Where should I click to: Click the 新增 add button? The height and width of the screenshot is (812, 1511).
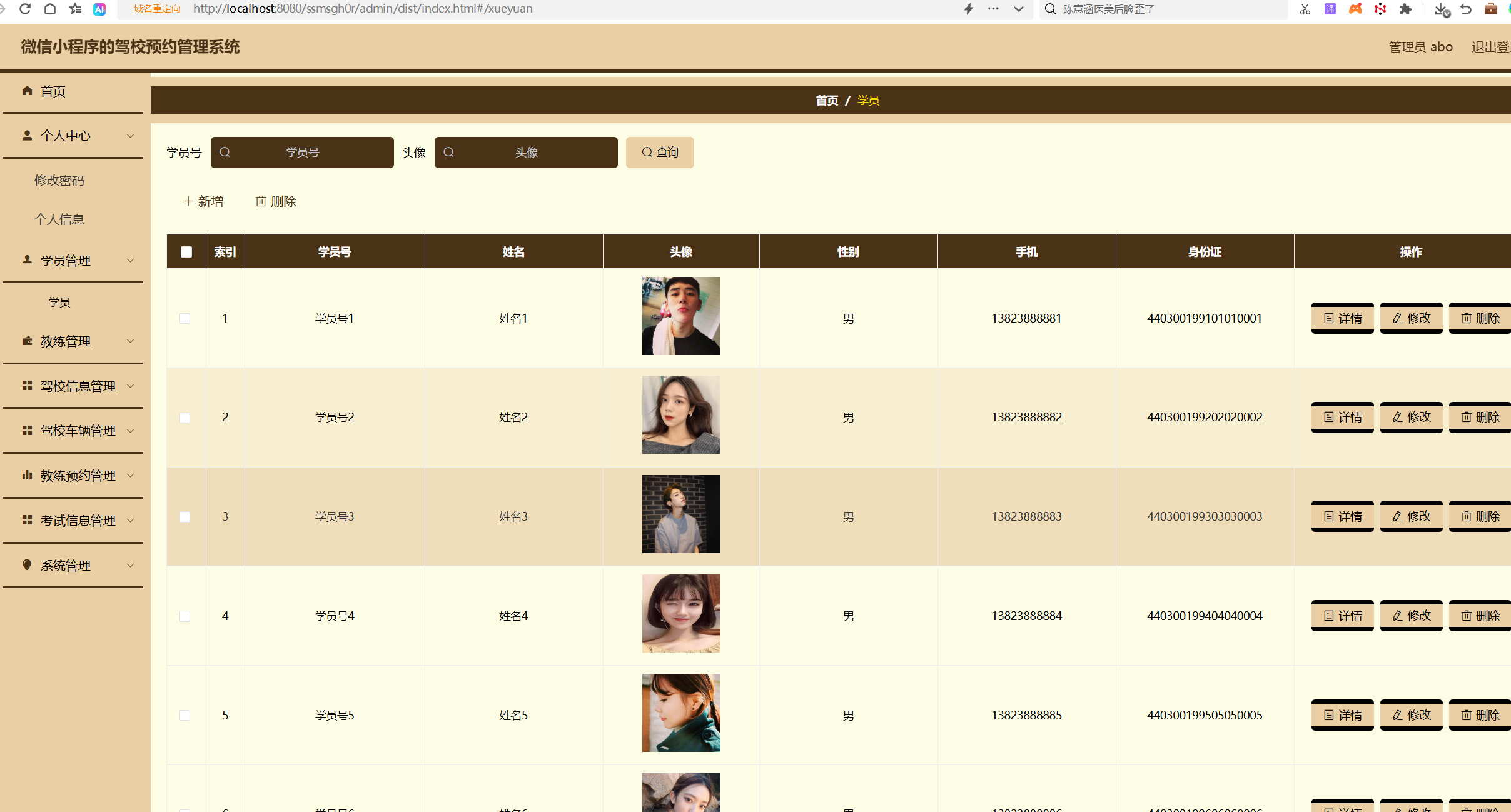click(203, 201)
